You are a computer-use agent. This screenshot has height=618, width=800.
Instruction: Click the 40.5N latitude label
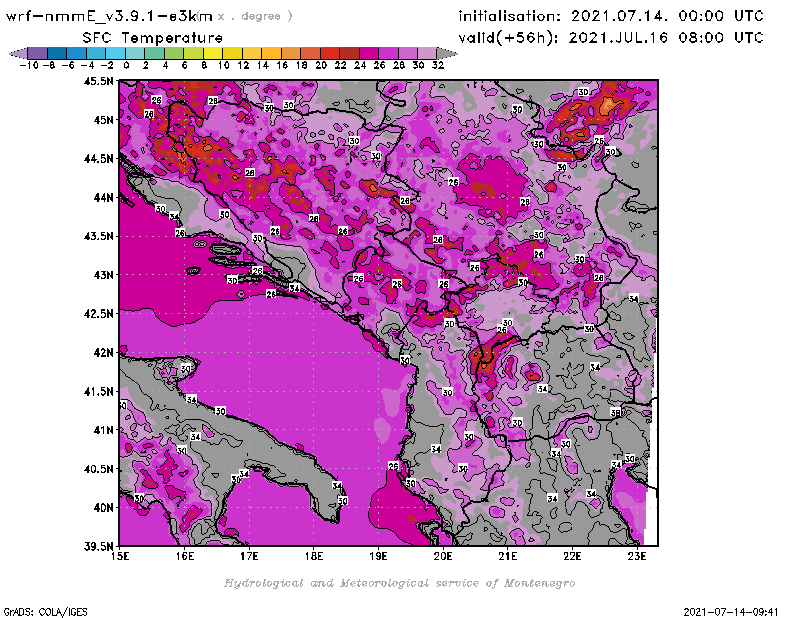(98, 469)
